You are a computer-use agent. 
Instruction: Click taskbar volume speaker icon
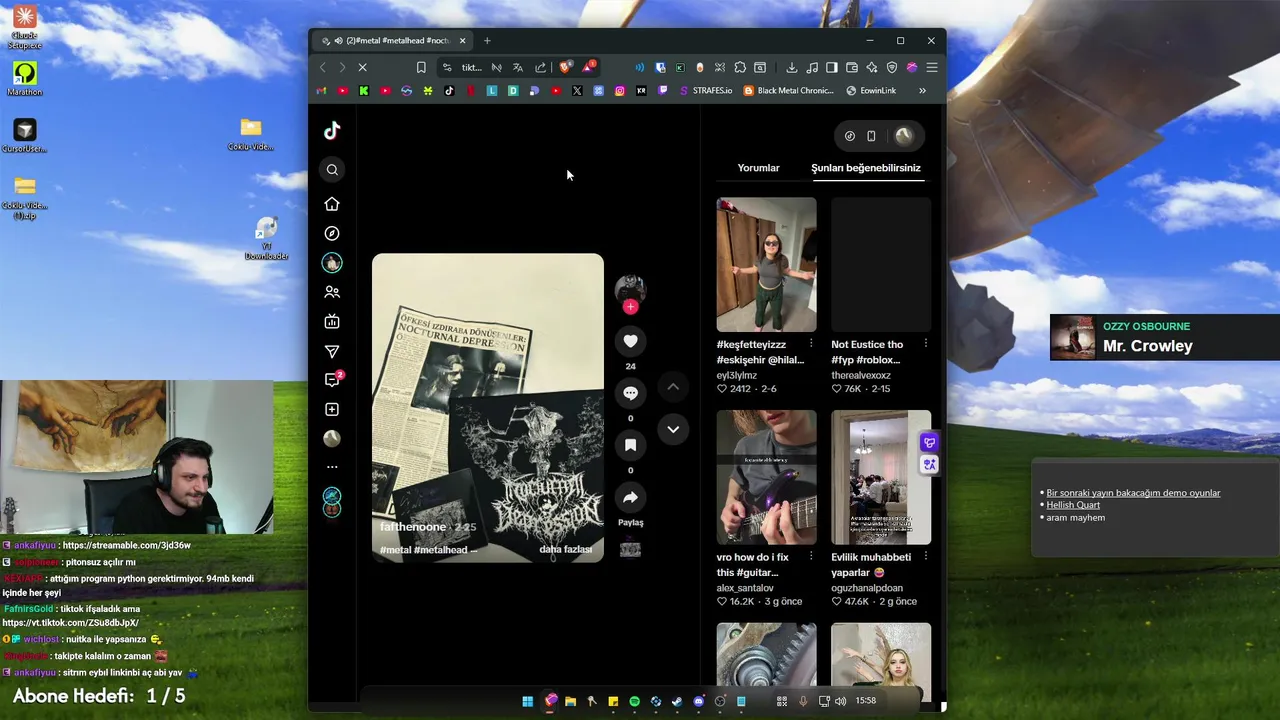coord(840,702)
